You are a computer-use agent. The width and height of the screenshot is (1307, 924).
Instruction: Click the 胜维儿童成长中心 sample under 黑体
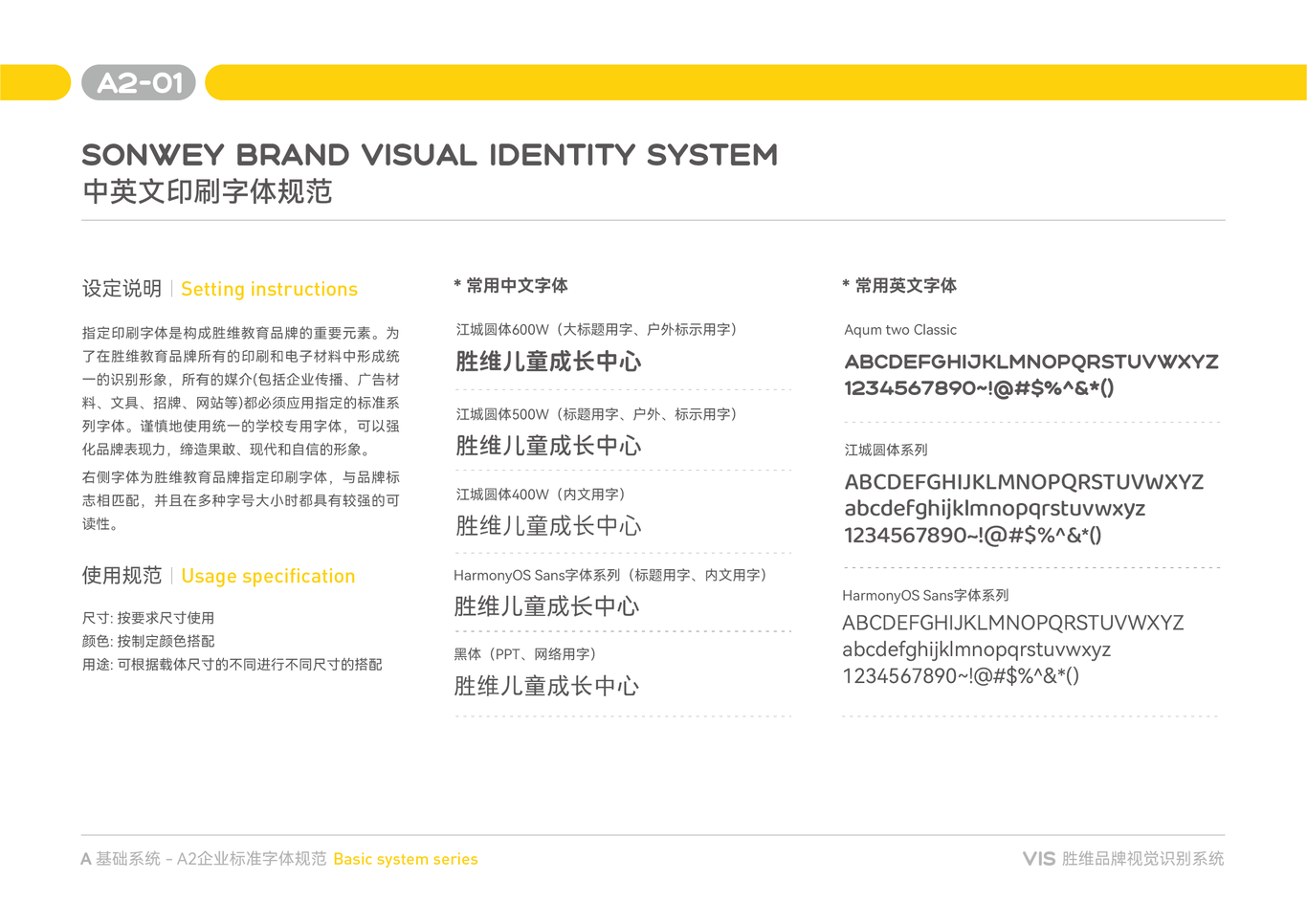pyautogui.click(x=546, y=686)
